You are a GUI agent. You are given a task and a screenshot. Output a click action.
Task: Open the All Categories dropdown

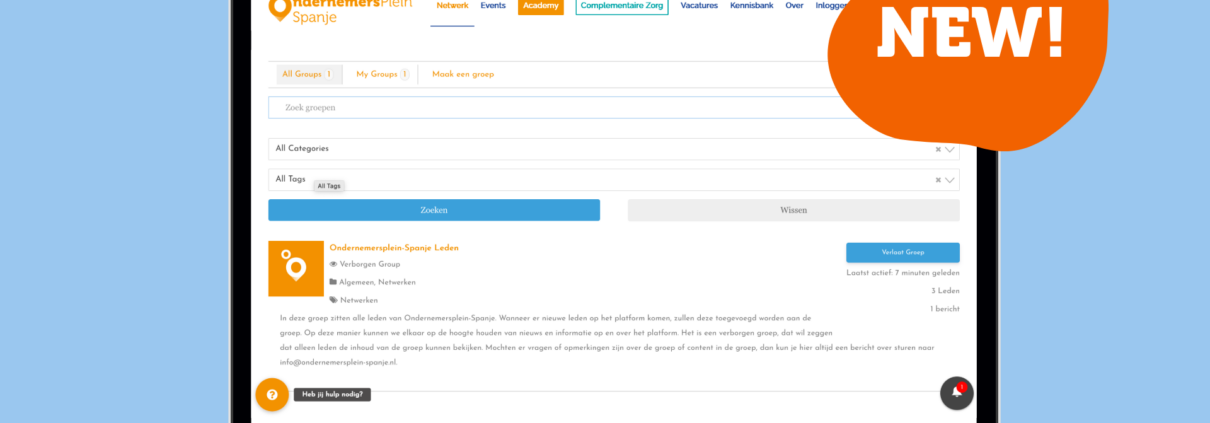point(613,149)
